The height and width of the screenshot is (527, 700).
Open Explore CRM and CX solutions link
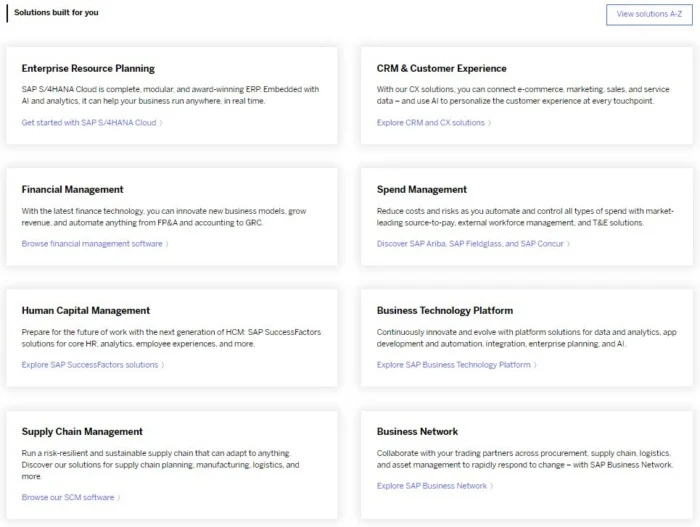click(430, 122)
